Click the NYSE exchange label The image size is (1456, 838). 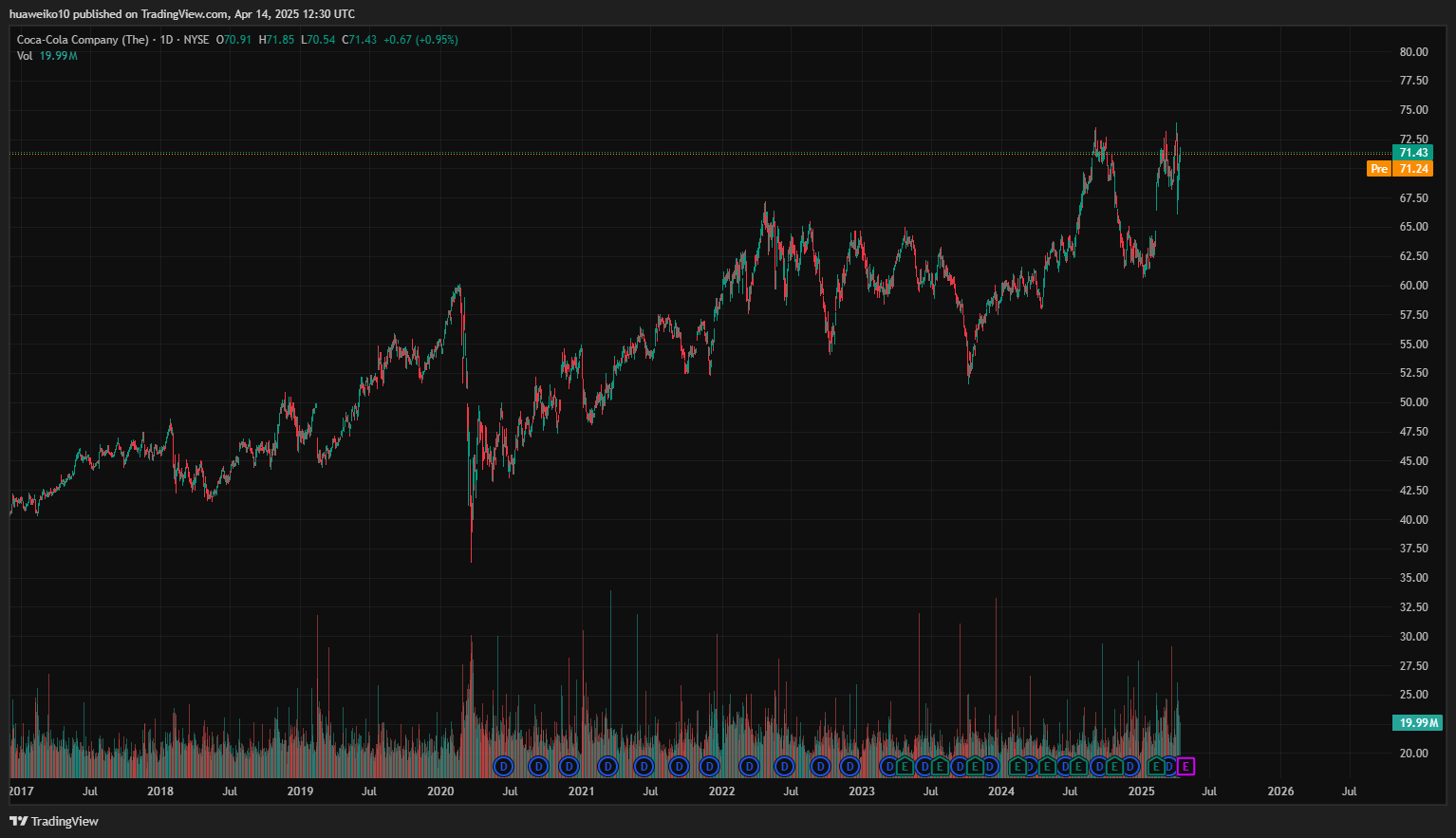(196, 40)
